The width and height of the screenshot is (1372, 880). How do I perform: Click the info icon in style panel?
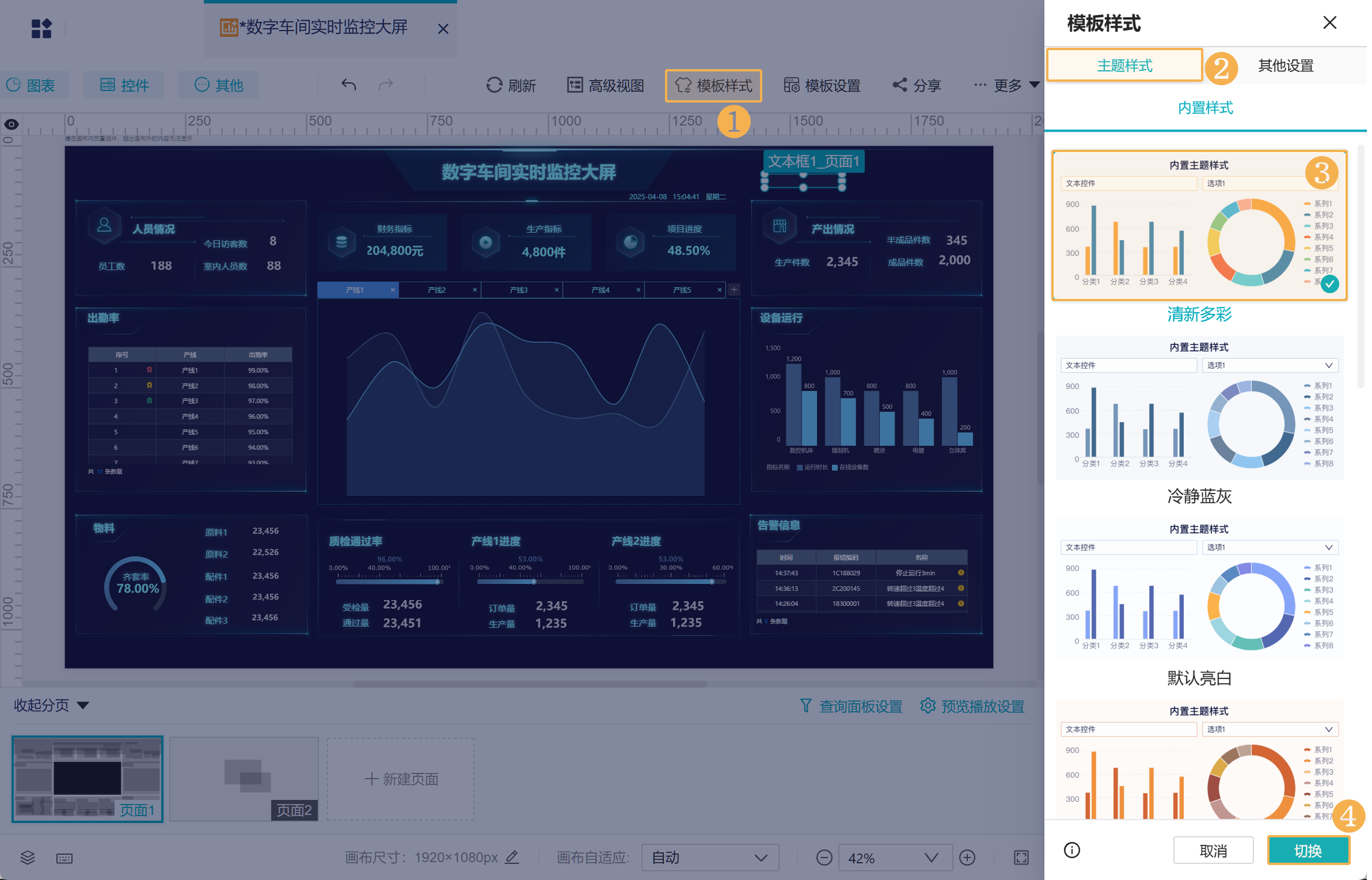(1072, 850)
